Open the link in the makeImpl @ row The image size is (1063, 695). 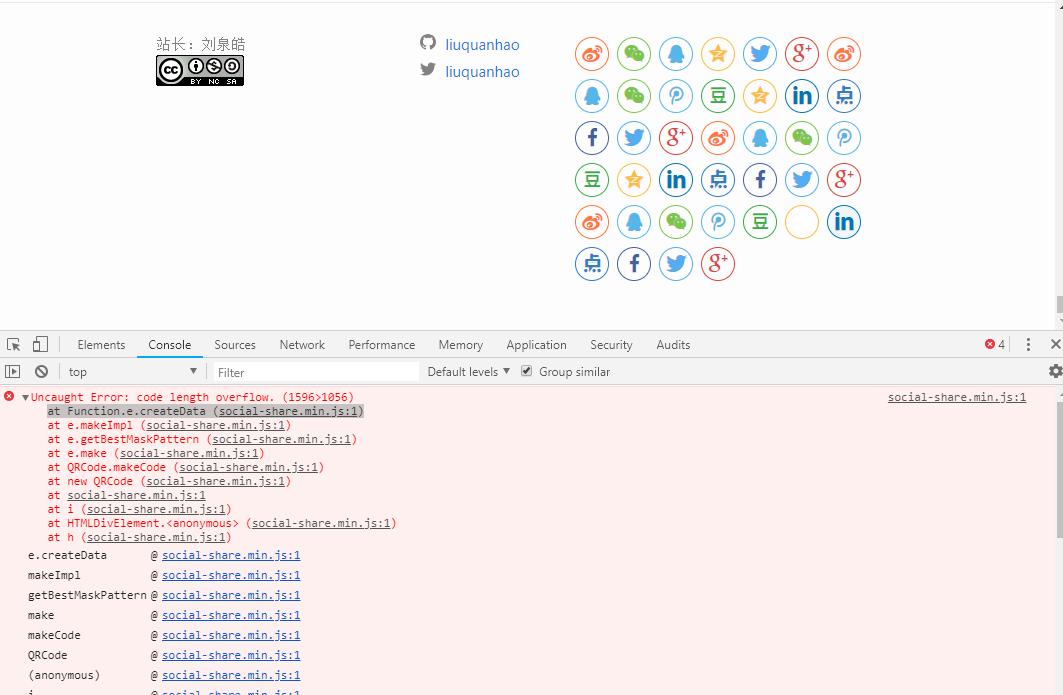click(x=231, y=575)
